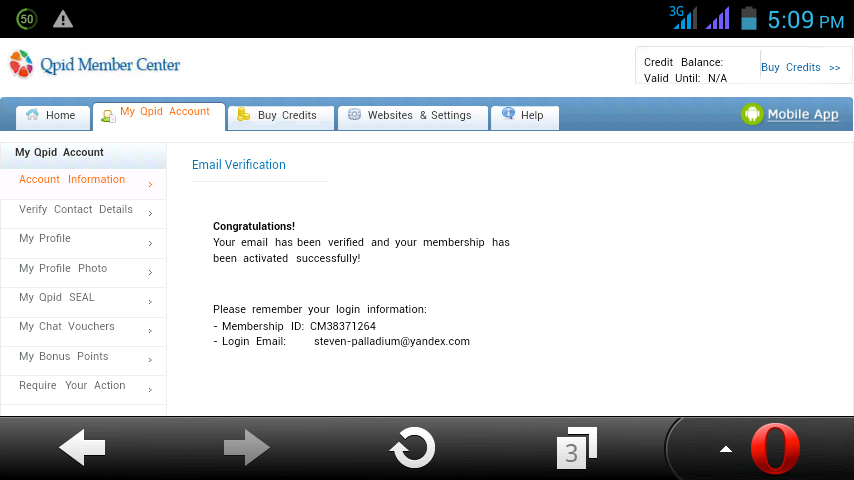Open My Profile Photo in sidebar
854x480 pixels.
(x=83, y=272)
